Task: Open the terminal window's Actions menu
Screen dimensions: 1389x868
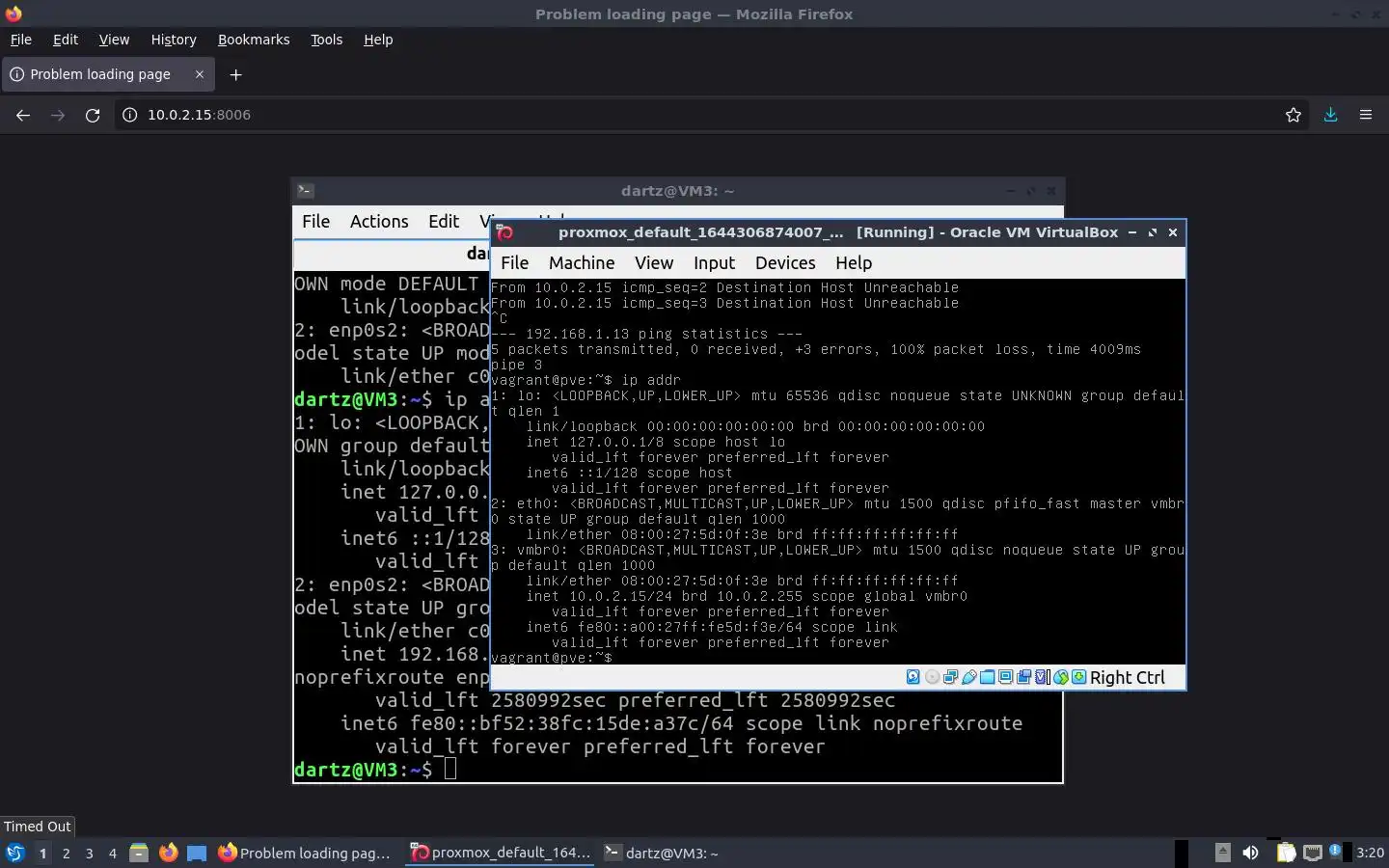Action: (x=379, y=221)
